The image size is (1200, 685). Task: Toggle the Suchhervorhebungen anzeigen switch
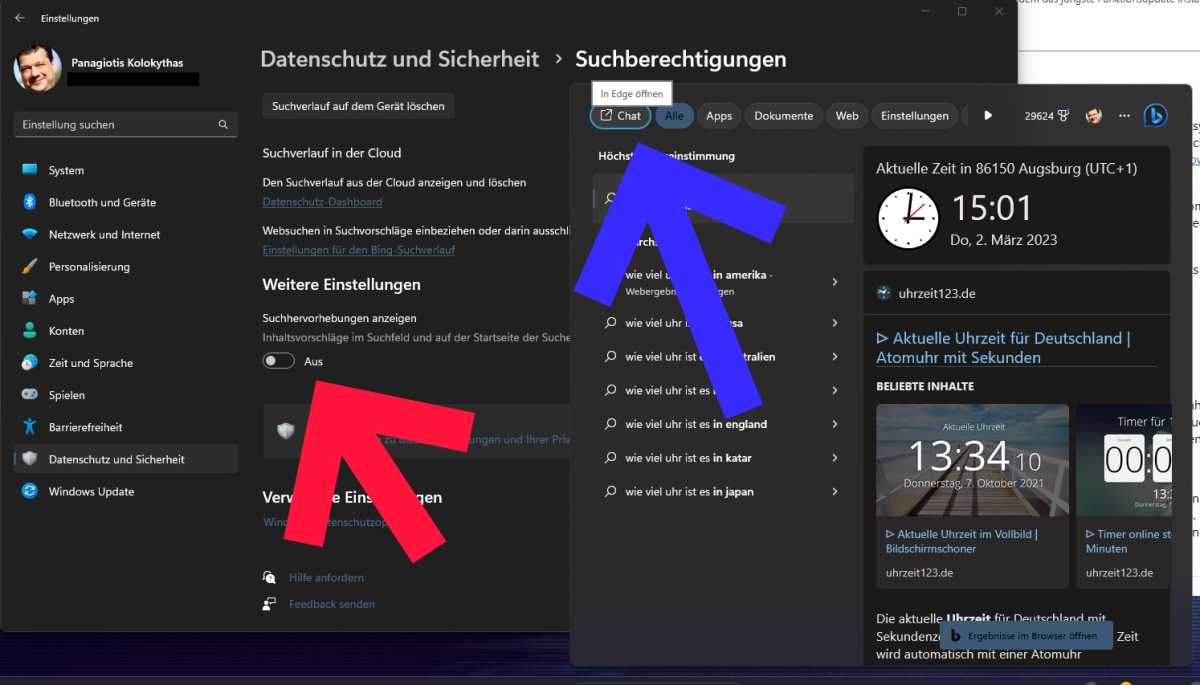(278, 361)
